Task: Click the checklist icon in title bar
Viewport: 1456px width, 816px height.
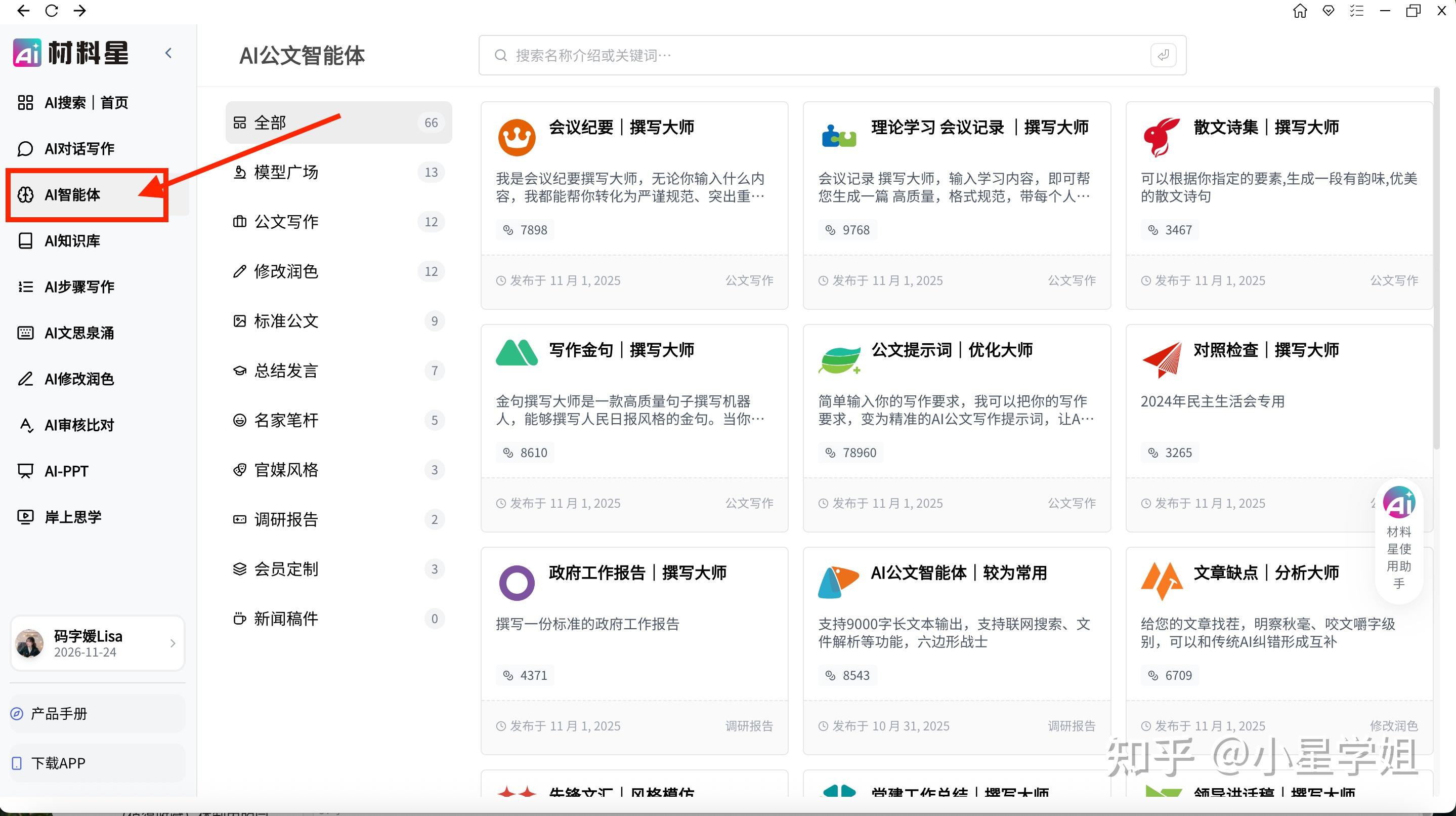Action: pos(1356,11)
